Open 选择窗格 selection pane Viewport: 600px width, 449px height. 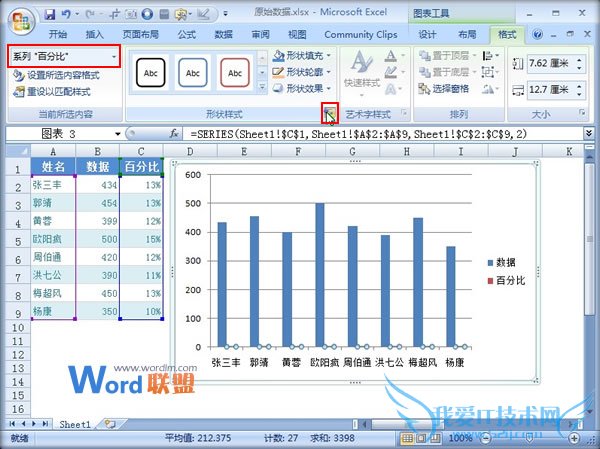point(444,89)
